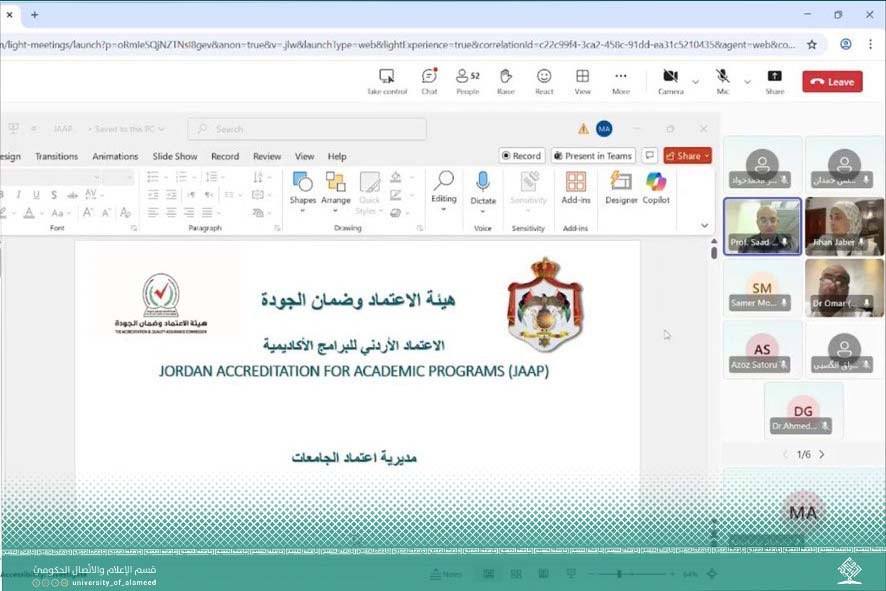Click the Share screen icon
This screenshot has width=886, height=591.
774,80
